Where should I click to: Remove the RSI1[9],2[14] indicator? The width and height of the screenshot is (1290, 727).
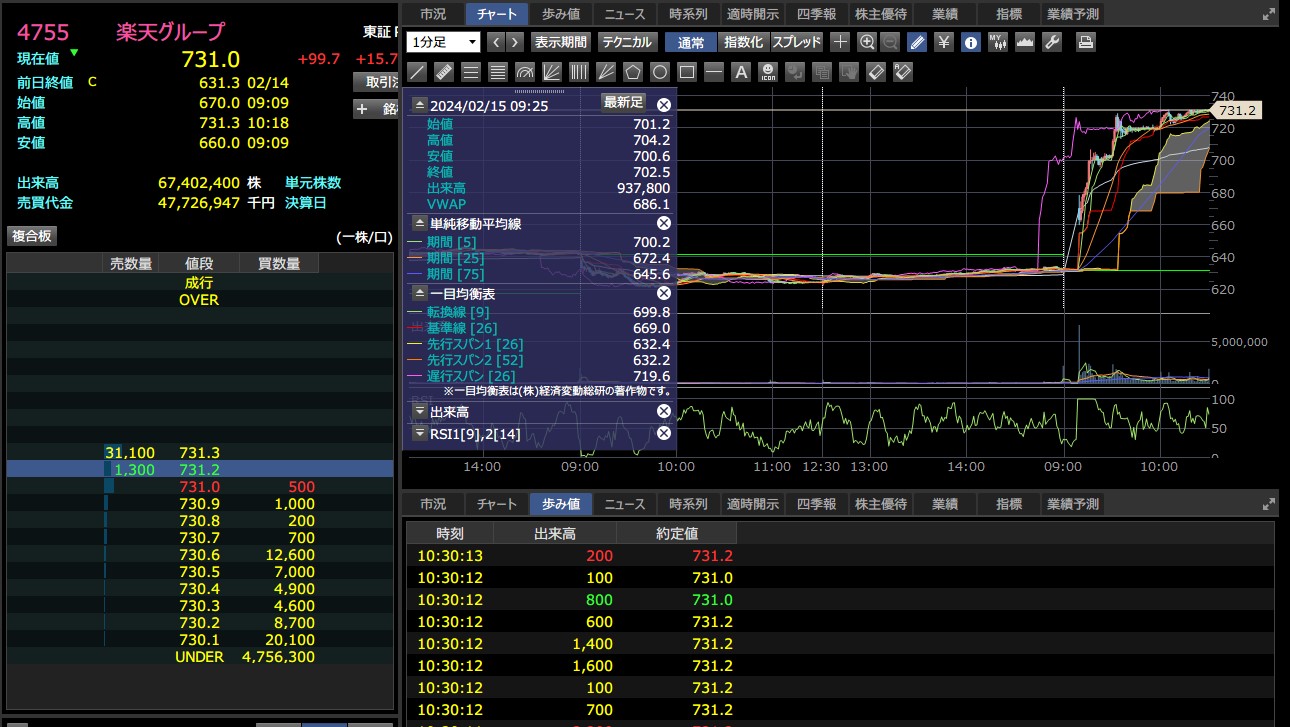[x=663, y=433]
